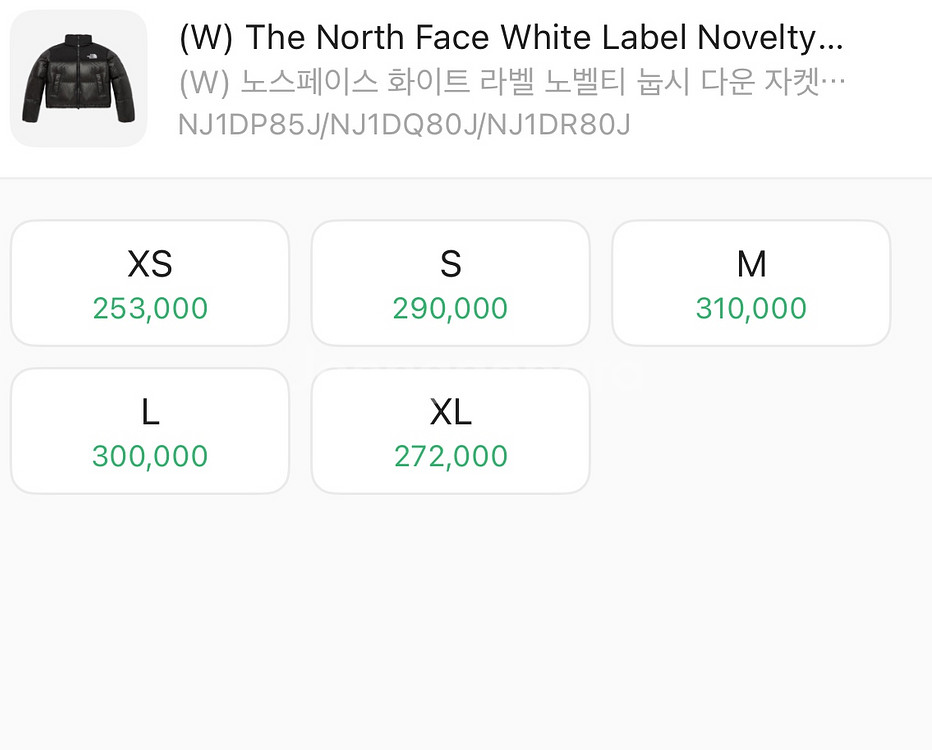Open The North Face White Label title
This screenshot has width=932, height=750.
(511, 38)
